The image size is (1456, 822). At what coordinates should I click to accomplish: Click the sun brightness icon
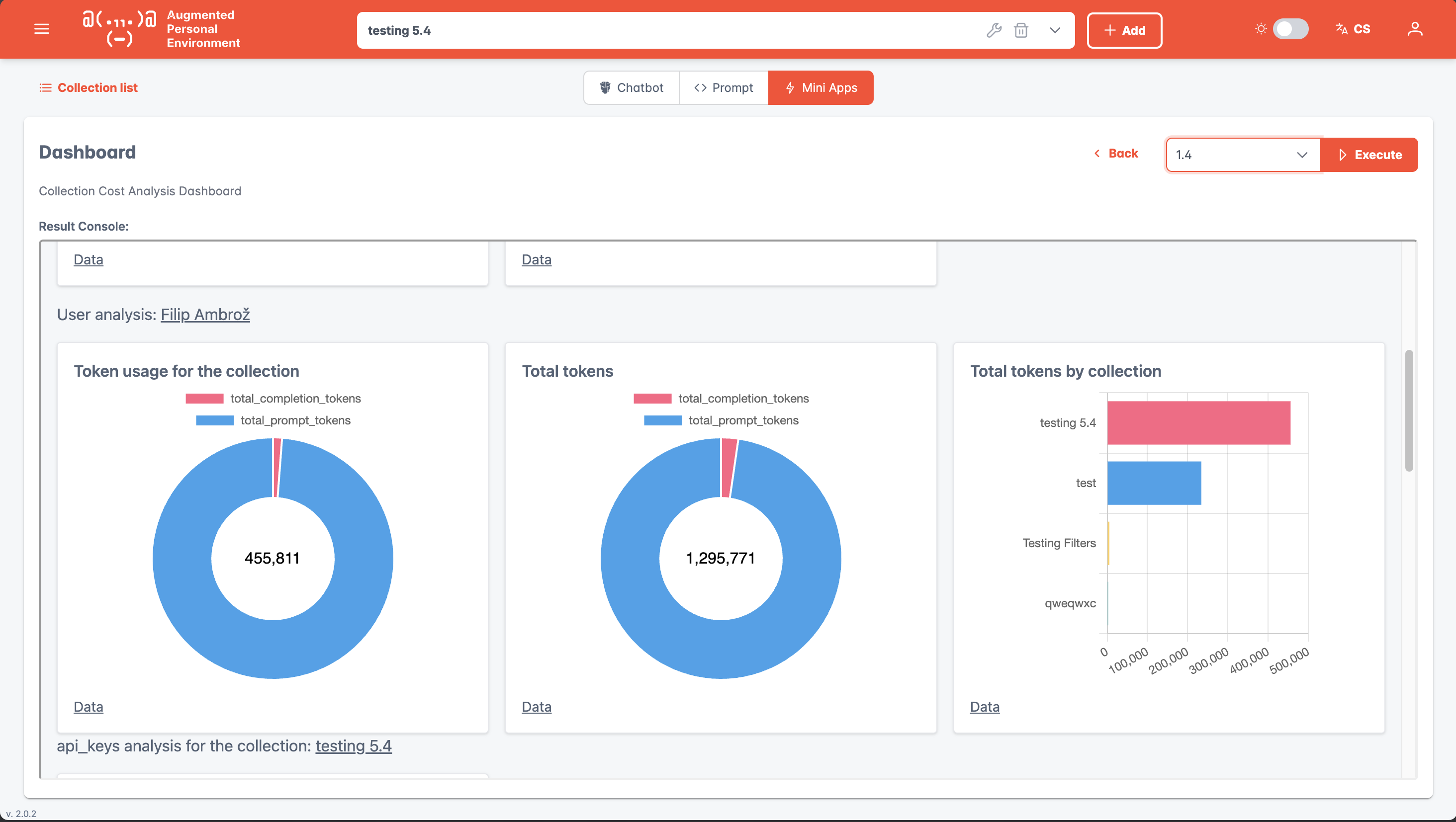pyautogui.click(x=1261, y=29)
